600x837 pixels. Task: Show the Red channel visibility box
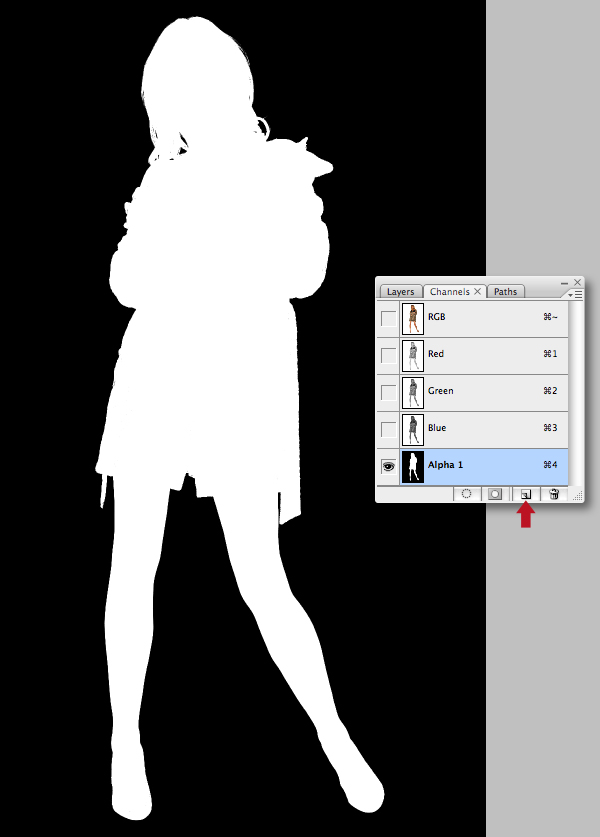389,356
